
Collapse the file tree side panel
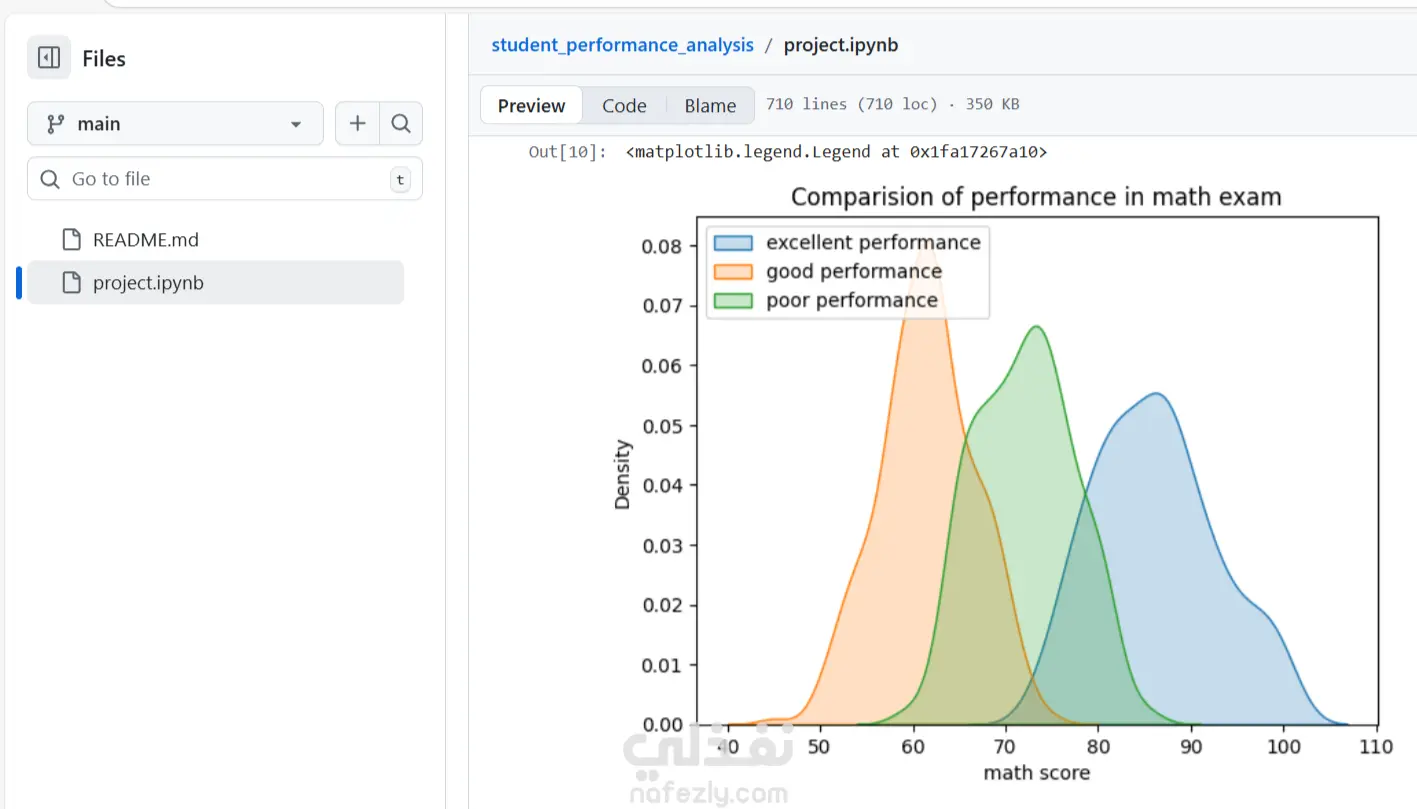[x=49, y=58]
